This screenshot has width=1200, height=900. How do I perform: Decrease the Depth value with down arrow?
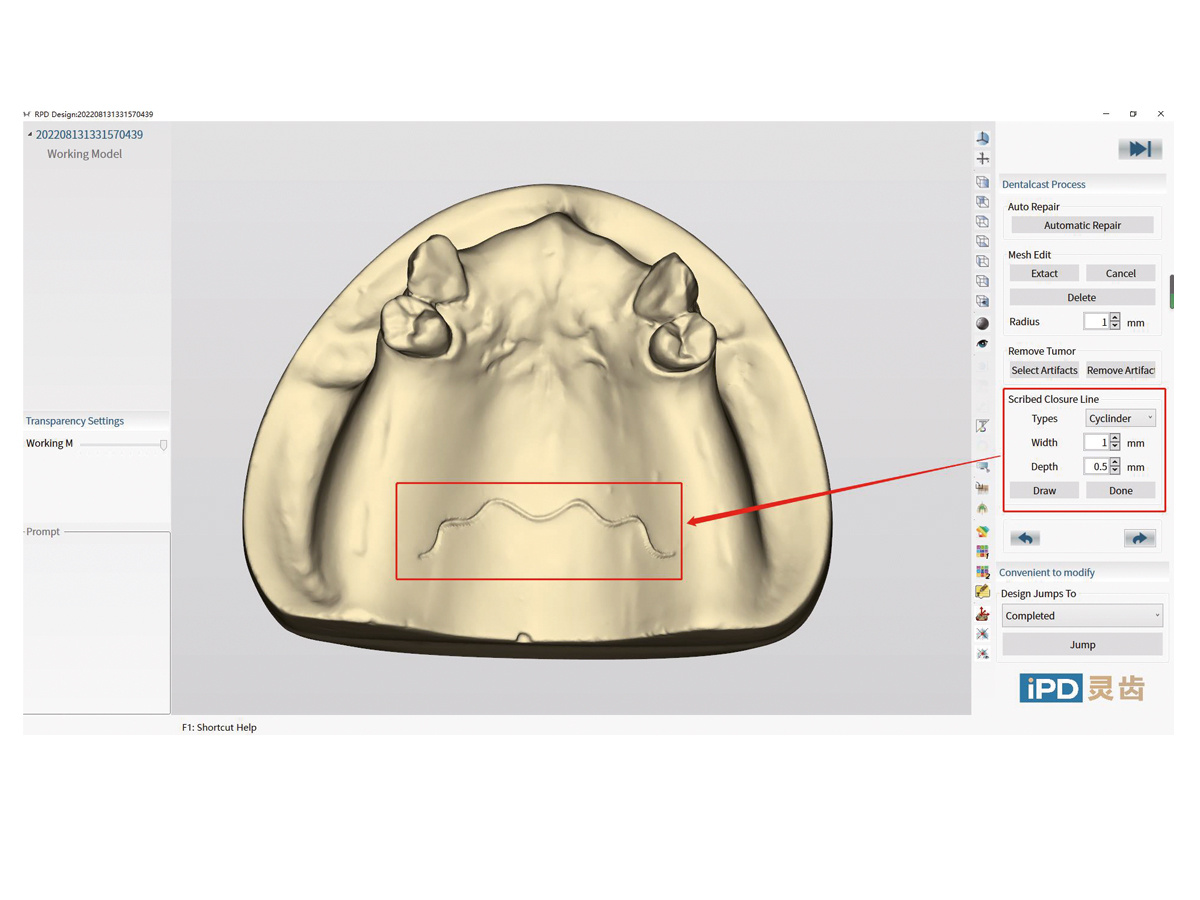(1115, 470)
